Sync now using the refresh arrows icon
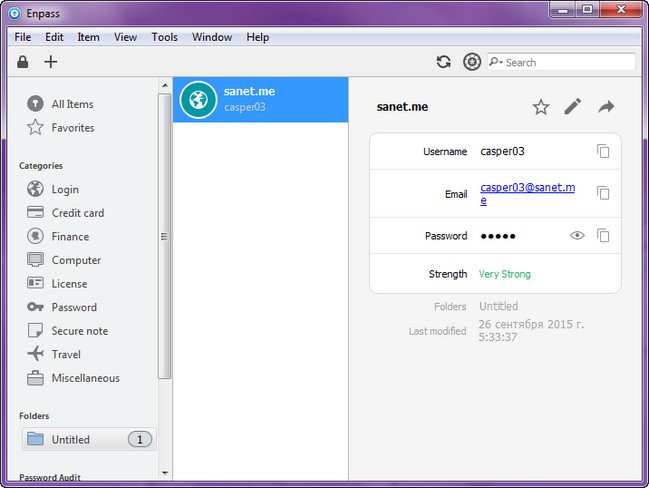This screenshot has width=649, height=488. coord(444,62)
